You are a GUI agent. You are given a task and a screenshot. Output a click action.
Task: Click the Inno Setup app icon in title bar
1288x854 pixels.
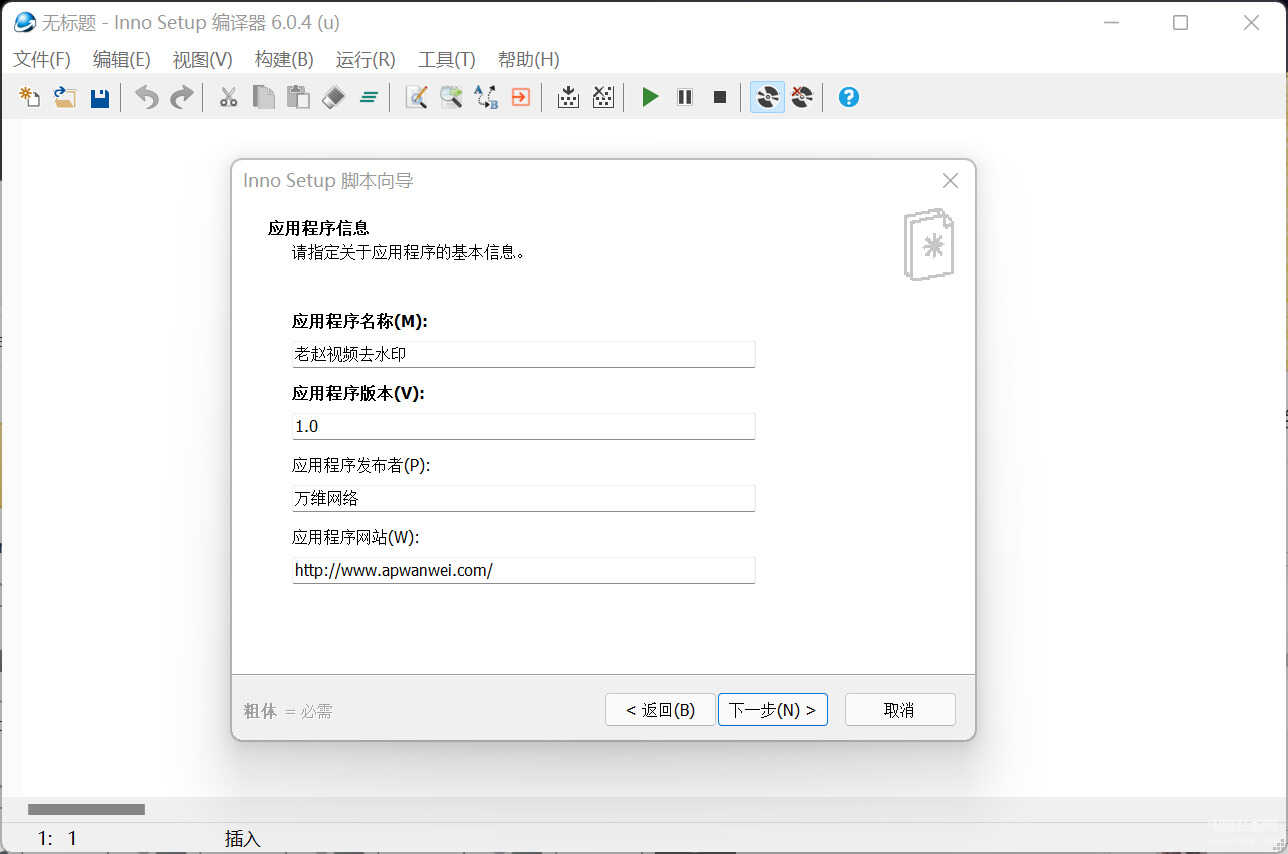(x=25, y=22)
